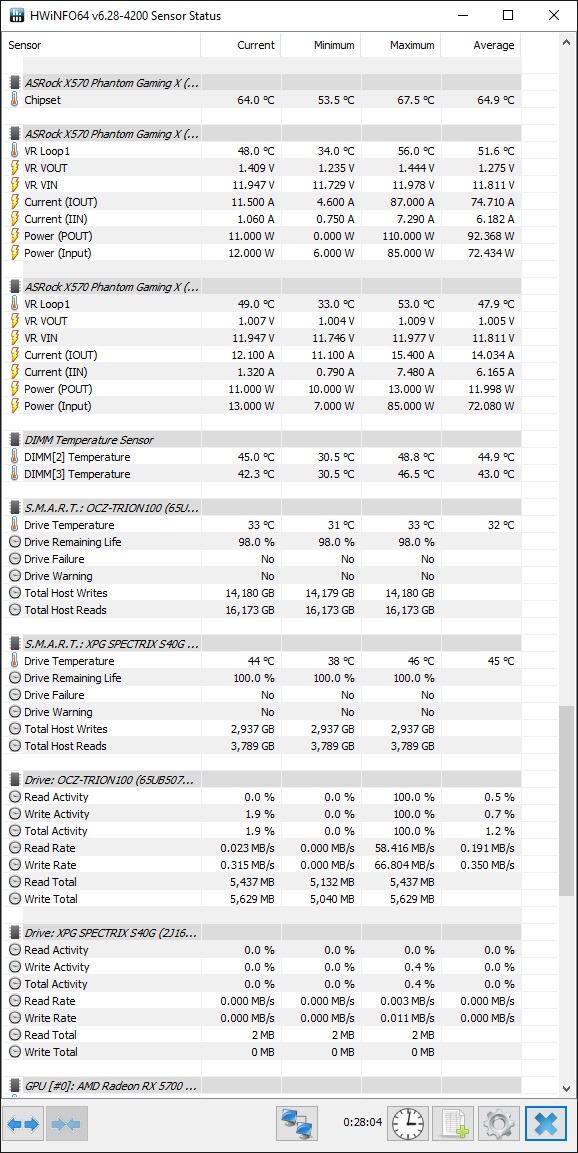
Task: Open the network remote monitoring icon
Action: click(297, 1124)
